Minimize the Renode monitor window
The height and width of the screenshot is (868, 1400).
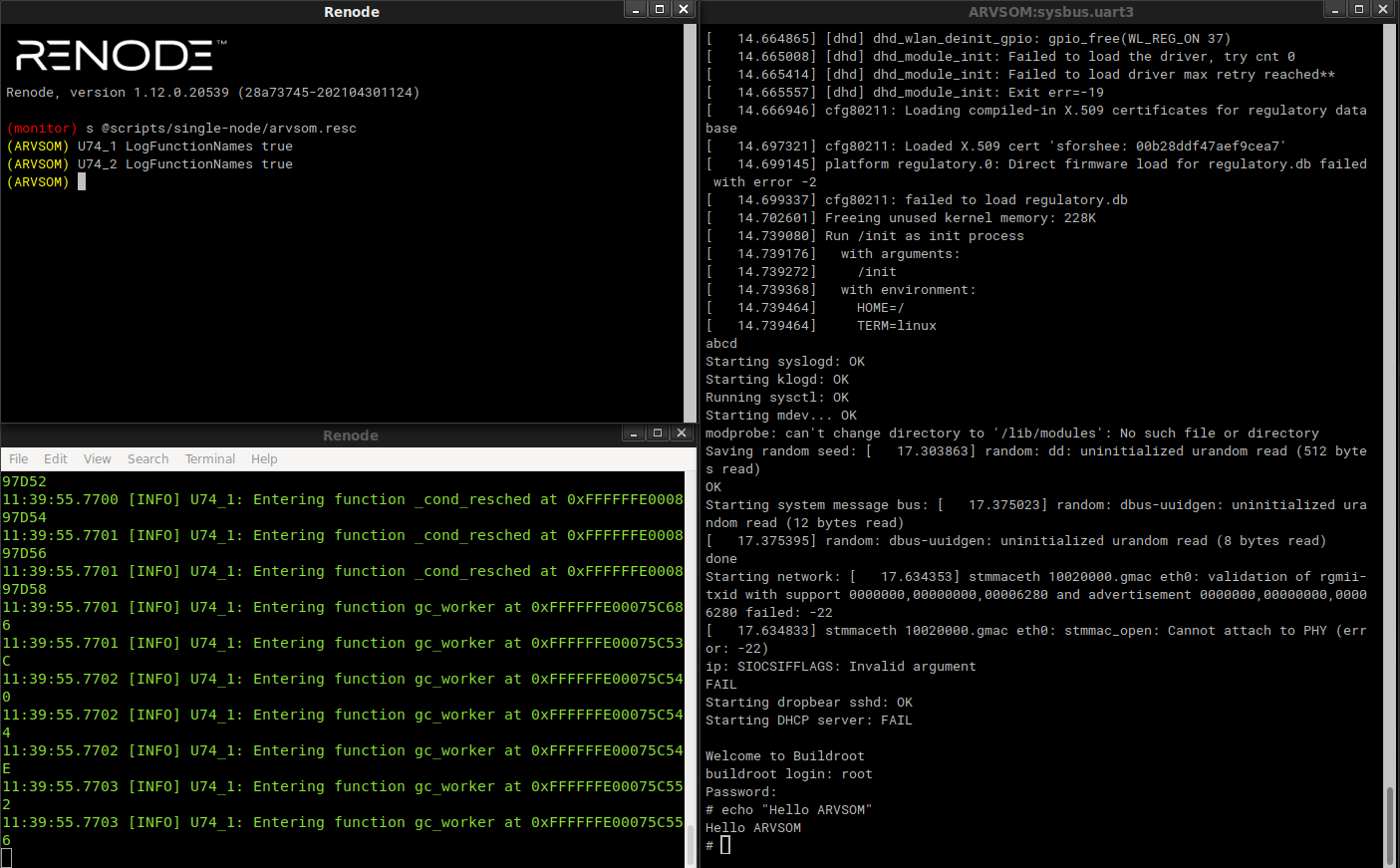tap(635, 10)
